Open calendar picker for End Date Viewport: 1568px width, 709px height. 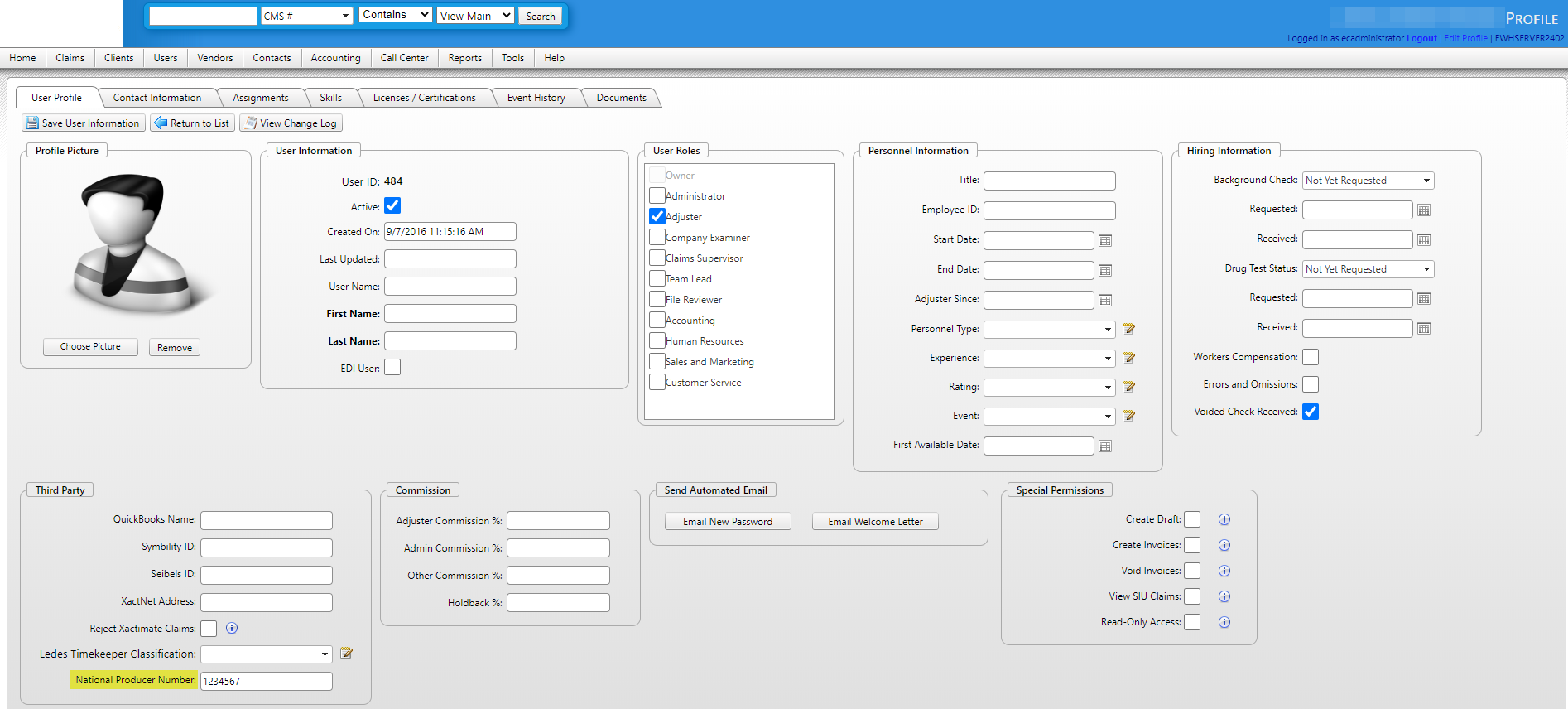pos(1104,270)
